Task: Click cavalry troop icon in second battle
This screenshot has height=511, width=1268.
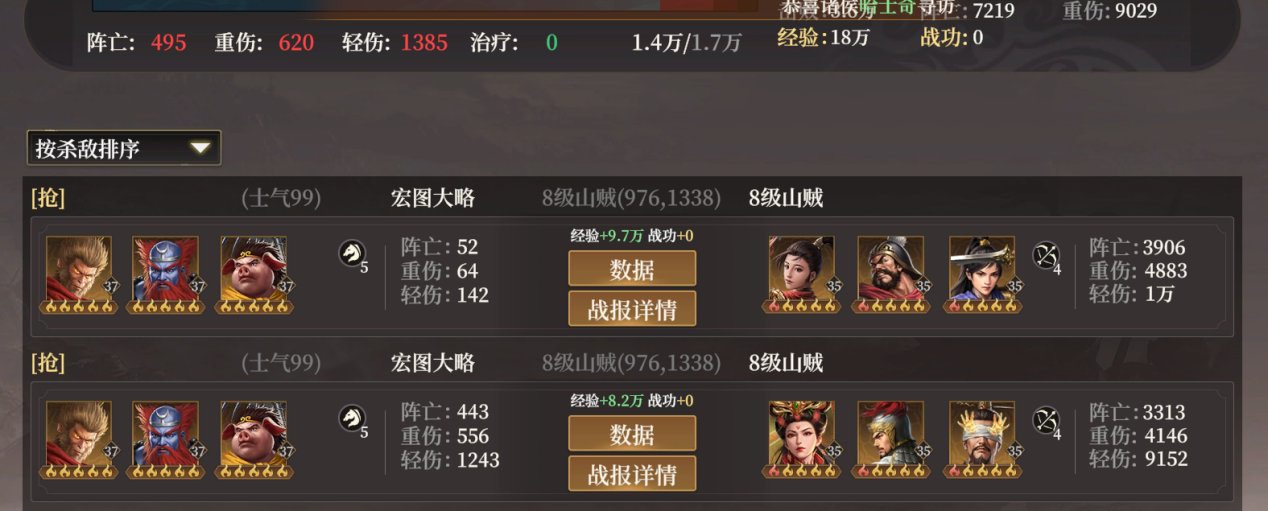Action: pos(352,419)
